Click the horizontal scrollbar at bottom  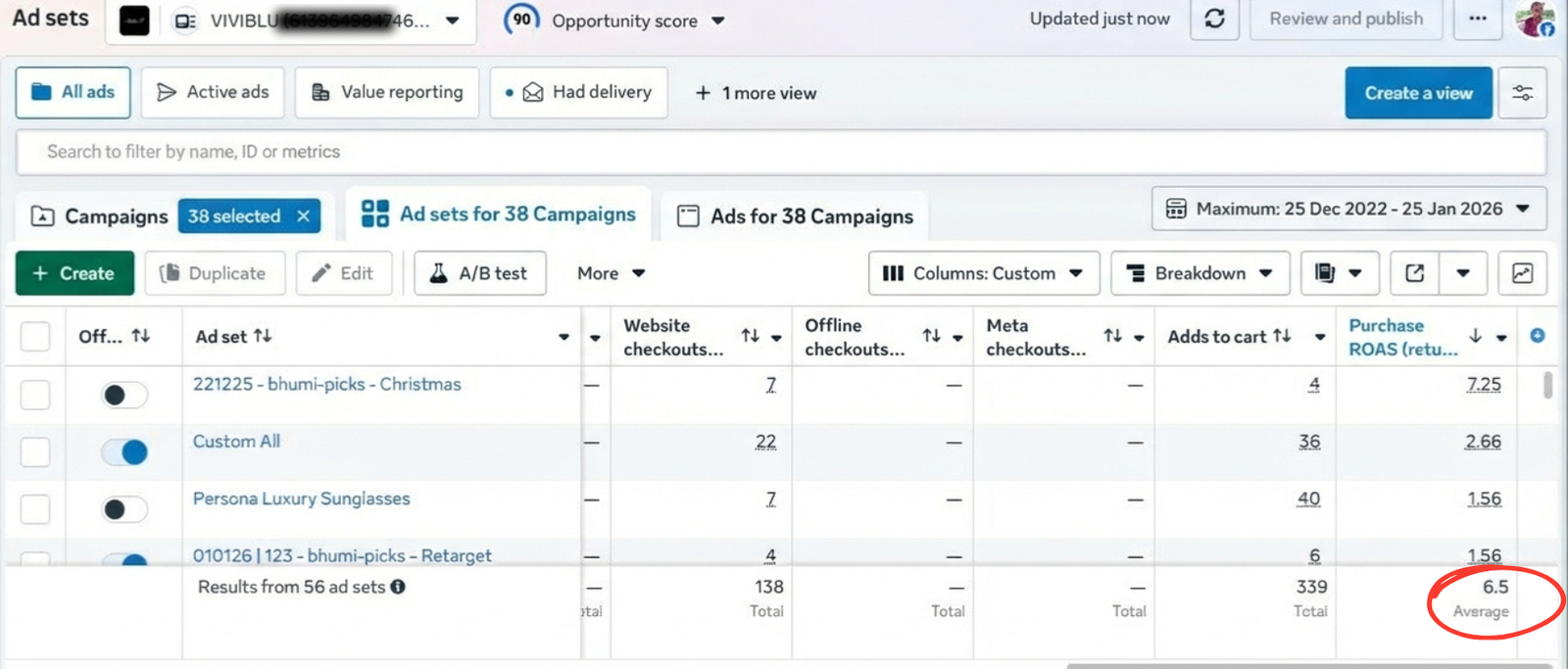1311,665
